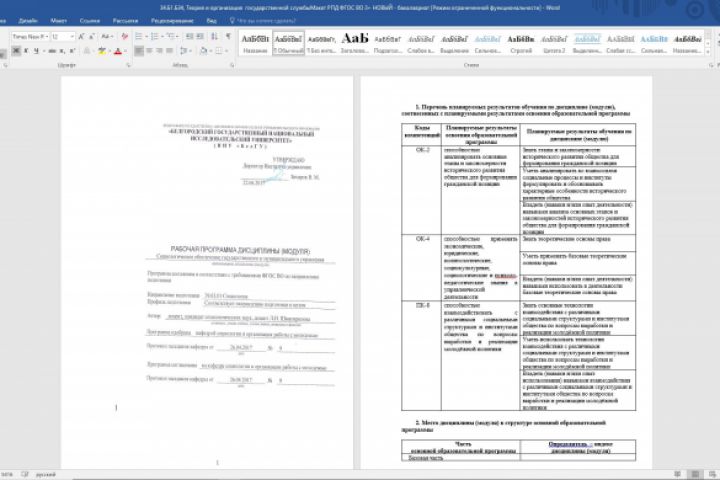Click the ОК-4 cell in the competencies table
This screenshot has height=480, width=720.
(x=422, y=268)
